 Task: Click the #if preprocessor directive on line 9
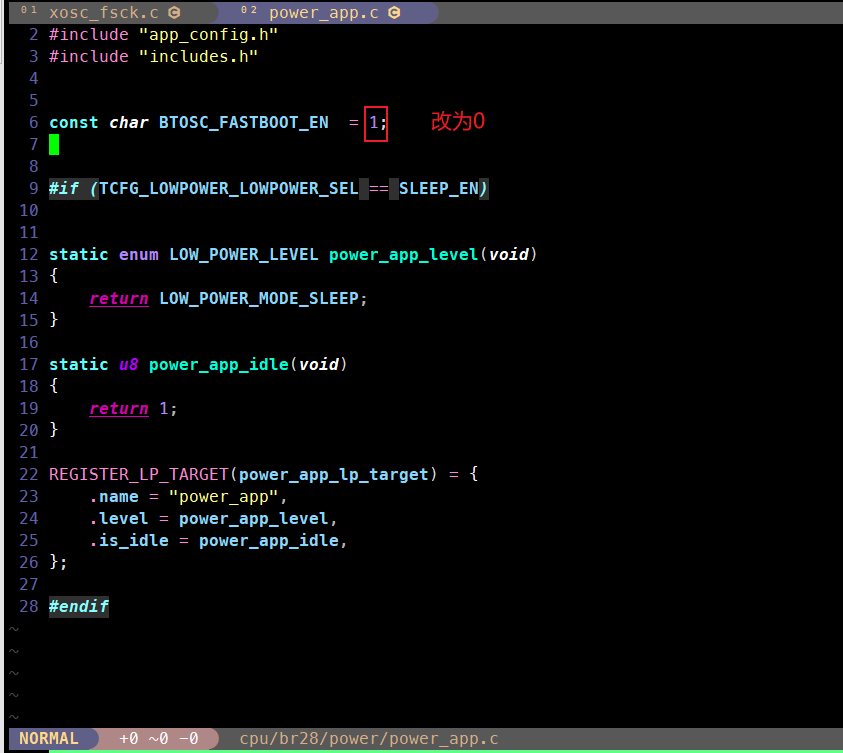64,189
